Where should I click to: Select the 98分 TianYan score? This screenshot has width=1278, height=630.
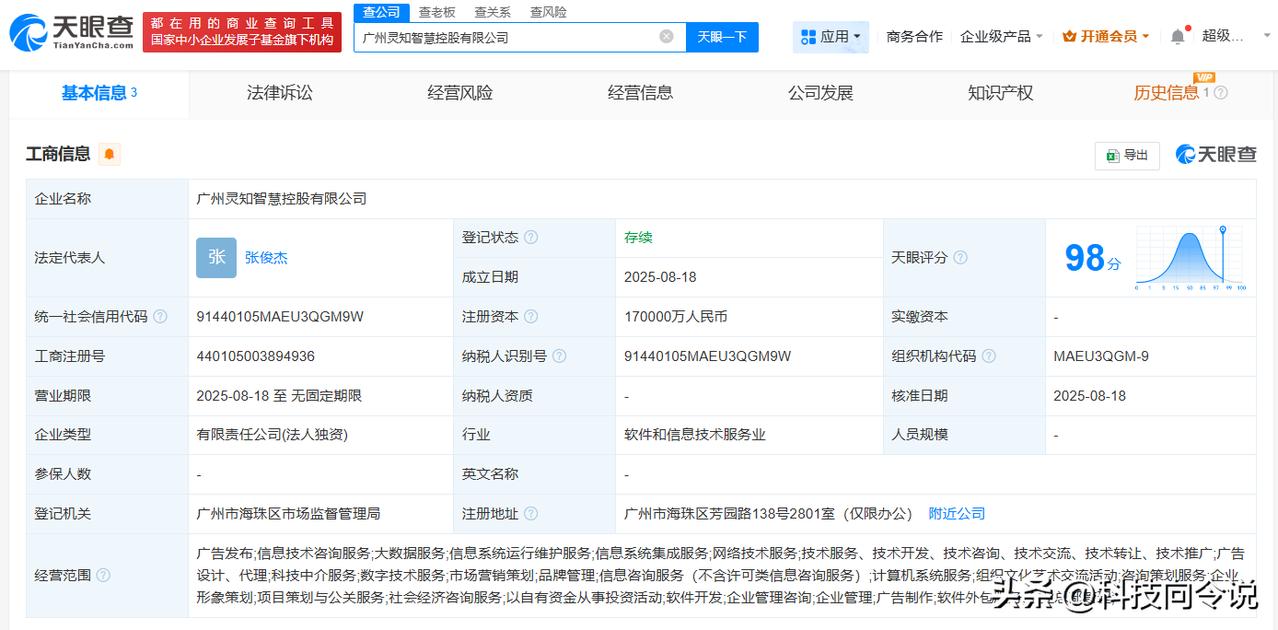coord(1093,258)
